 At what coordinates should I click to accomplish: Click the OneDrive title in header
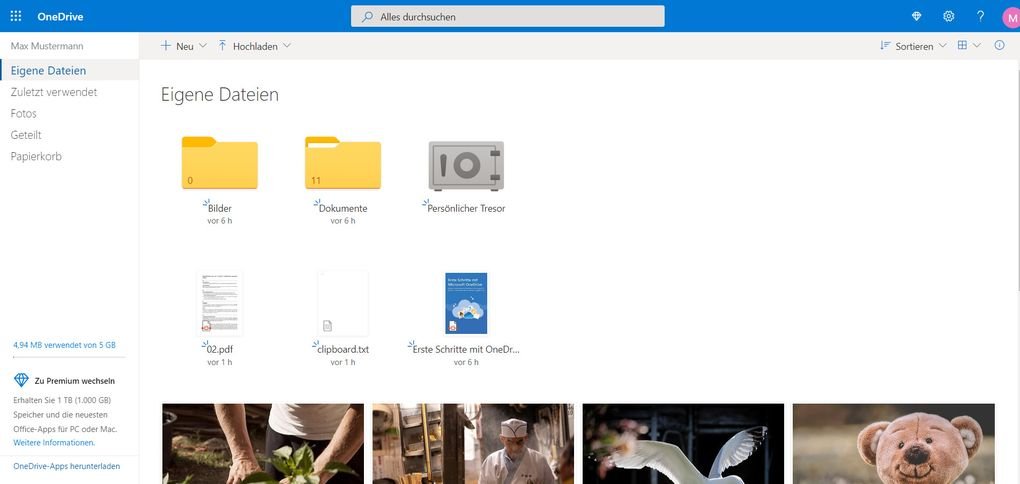pyautogui.click(x=60, y=17)
